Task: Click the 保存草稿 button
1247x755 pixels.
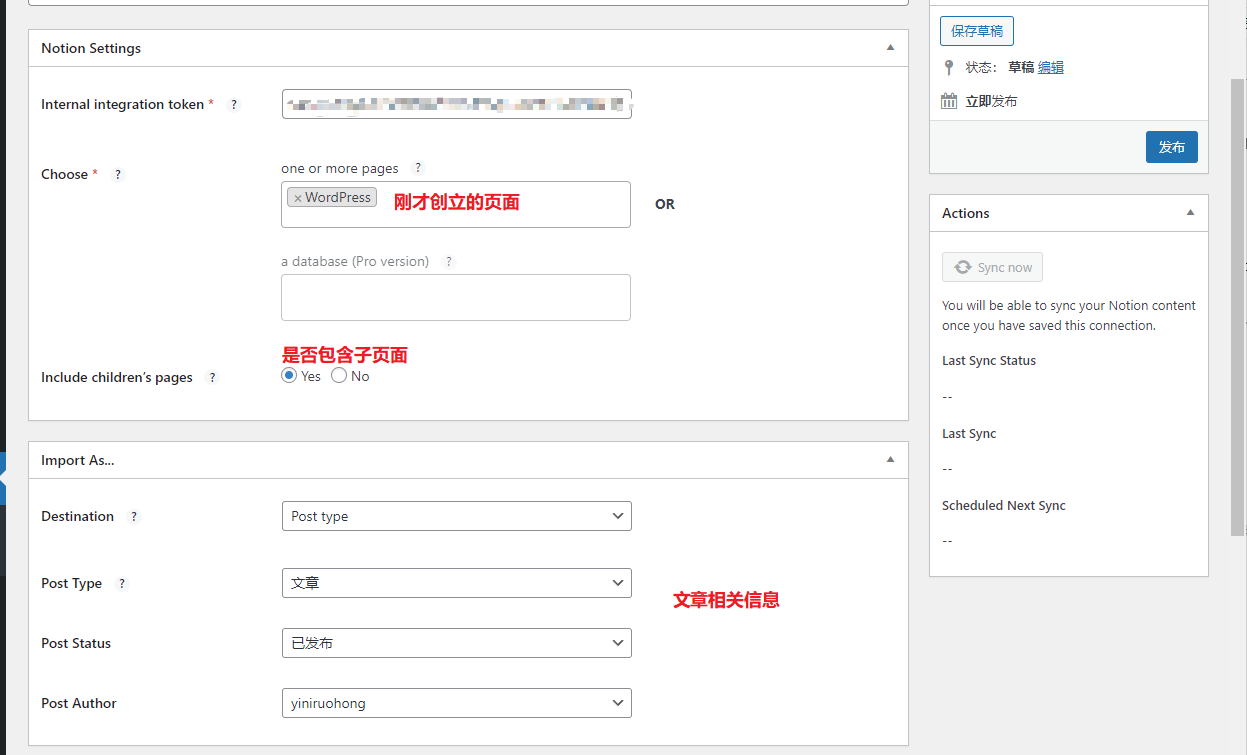Action: 977,31
